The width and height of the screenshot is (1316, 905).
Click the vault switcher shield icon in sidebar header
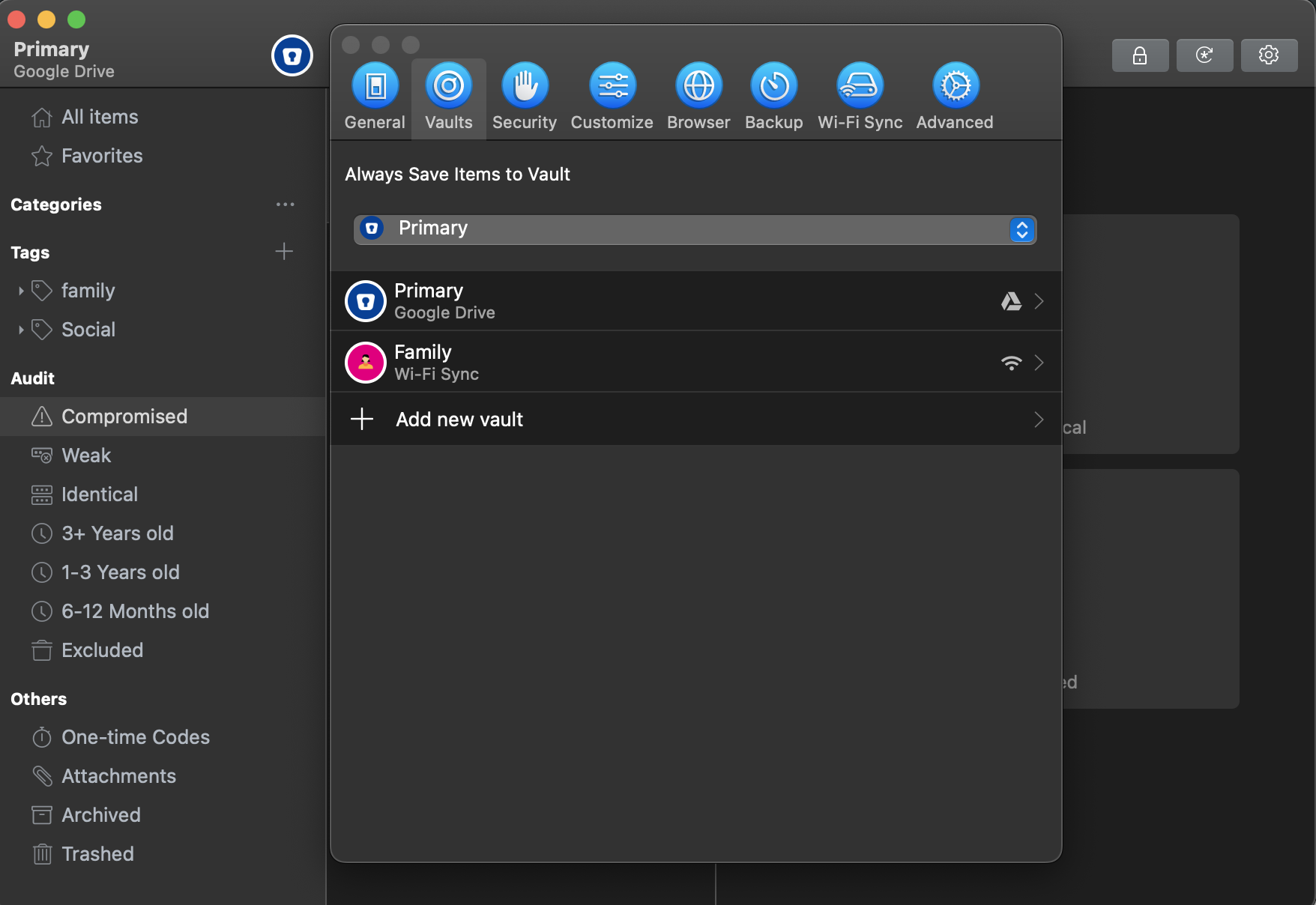(292, 55)
